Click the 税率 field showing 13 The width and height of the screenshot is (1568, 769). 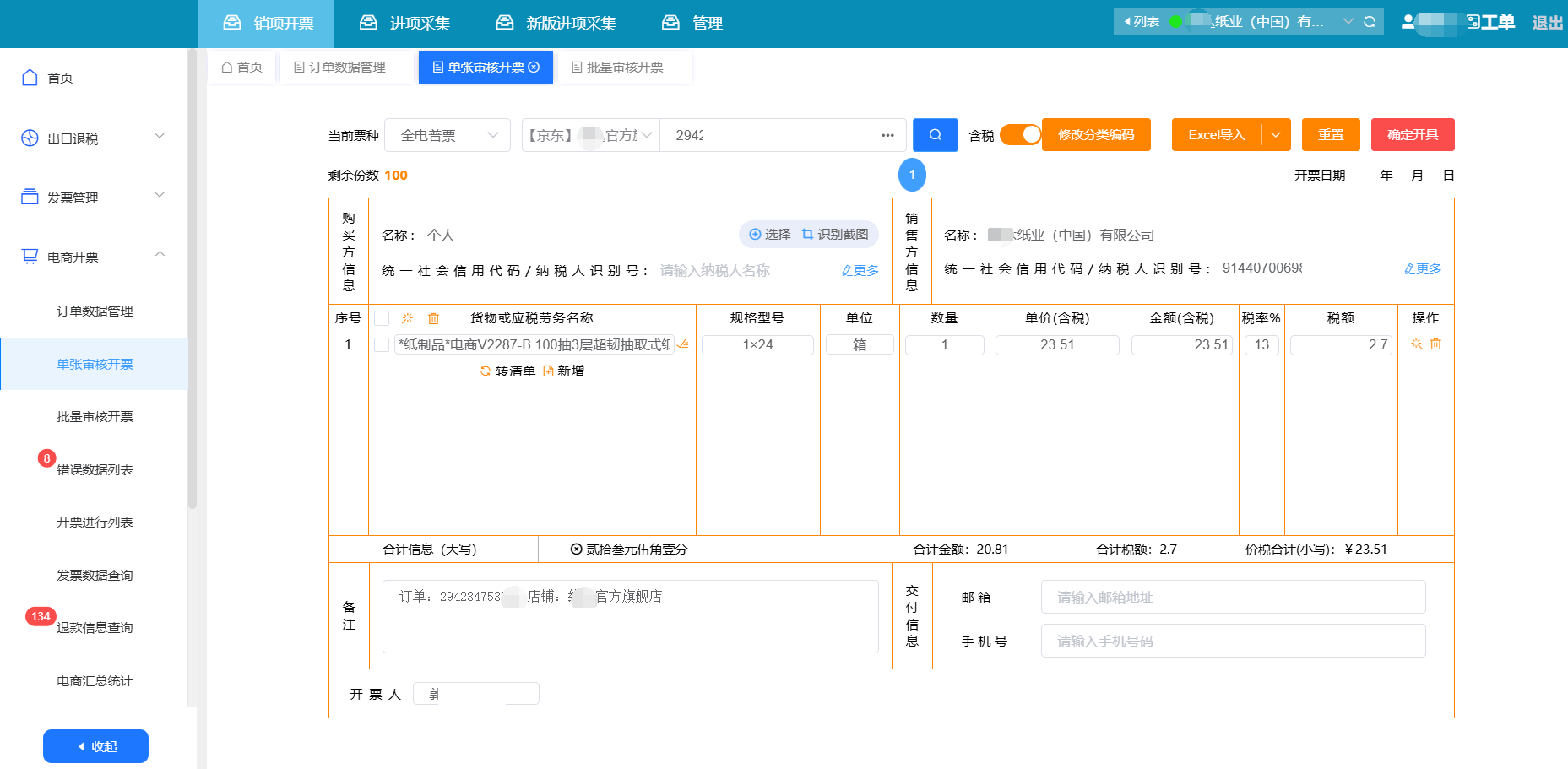(1261, 344)
